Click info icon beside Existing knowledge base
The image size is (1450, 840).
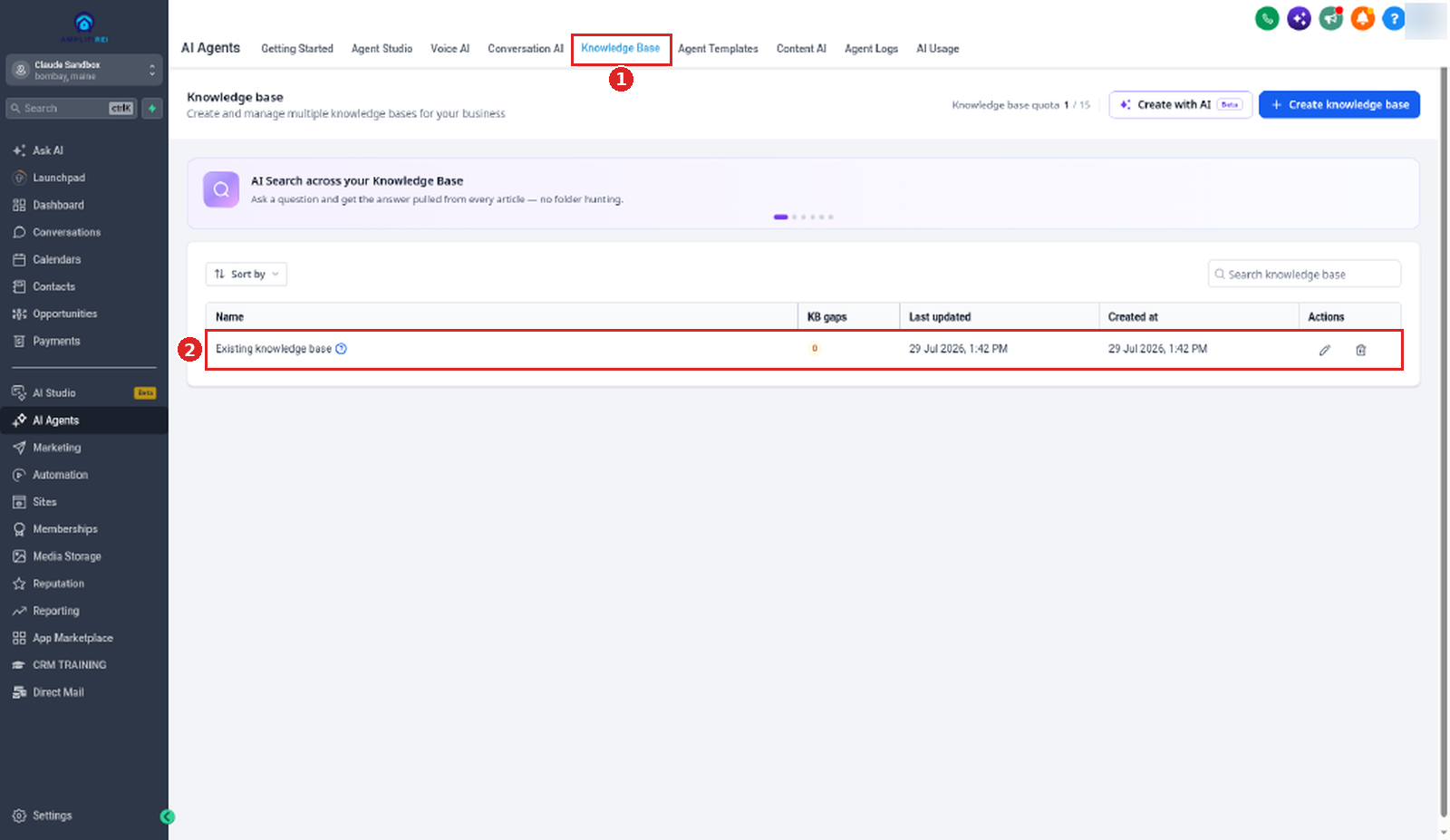tap(341, 349)
